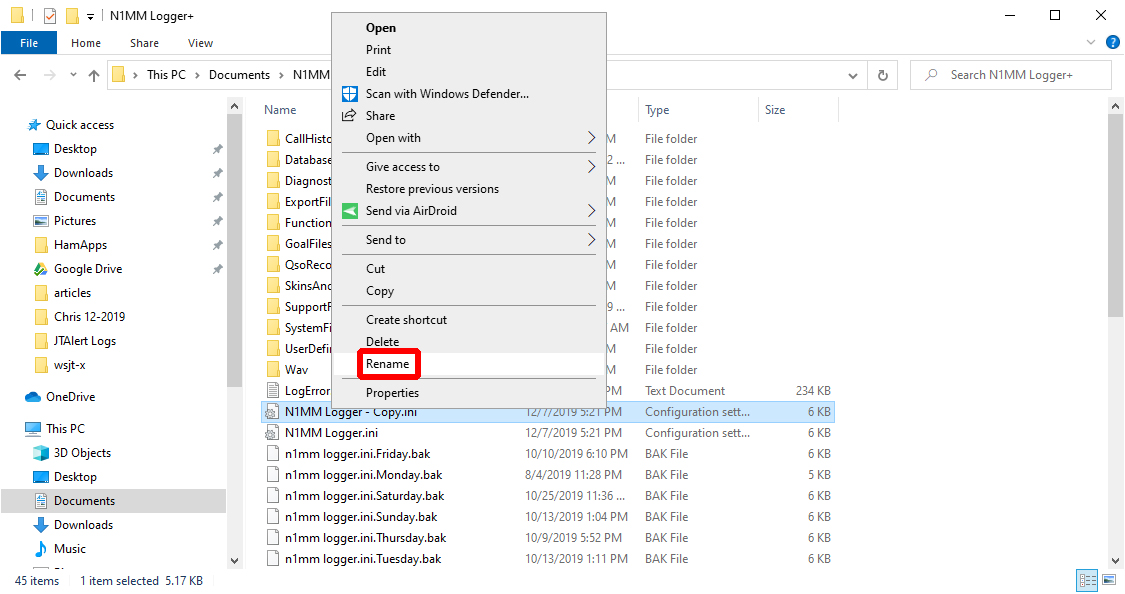This screenshot has width=1125, height=594.
Task: Click the This PC monitor icon
Action: click(33, 429)
